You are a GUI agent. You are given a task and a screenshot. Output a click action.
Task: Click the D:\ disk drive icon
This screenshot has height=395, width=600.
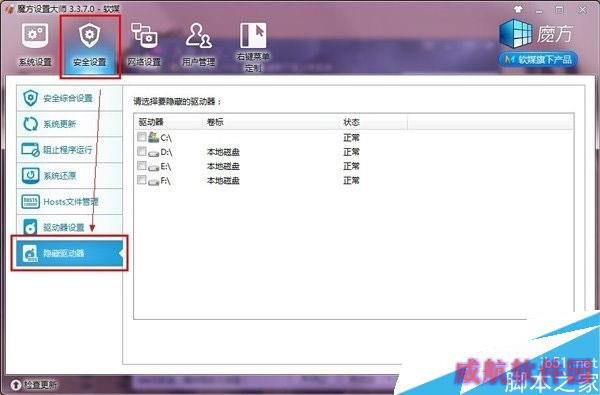tap(153, 153)
